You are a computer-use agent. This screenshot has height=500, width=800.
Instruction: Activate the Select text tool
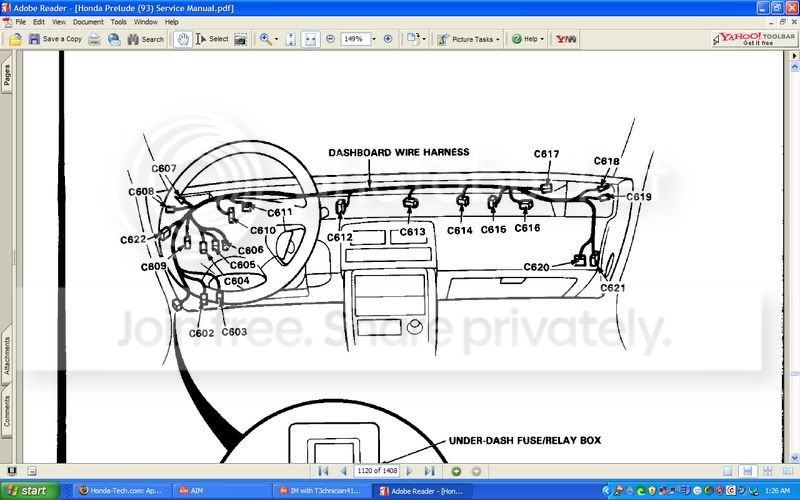click(212, 39)
